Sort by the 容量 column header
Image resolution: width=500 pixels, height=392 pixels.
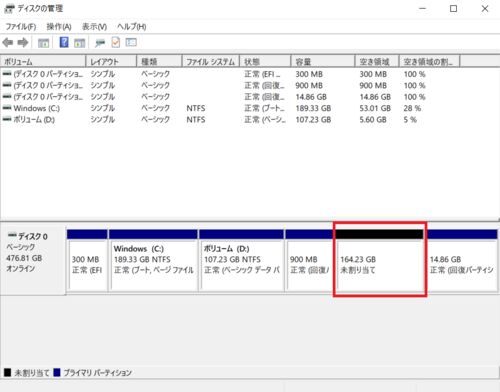pyautogui.click(x=323, y=62)
